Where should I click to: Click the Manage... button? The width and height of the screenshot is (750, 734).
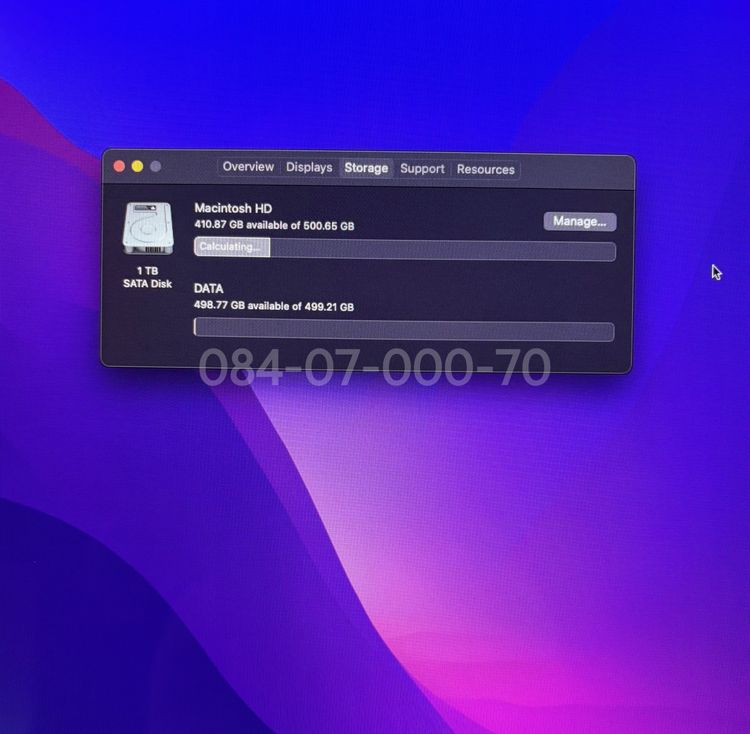[580, 221]
